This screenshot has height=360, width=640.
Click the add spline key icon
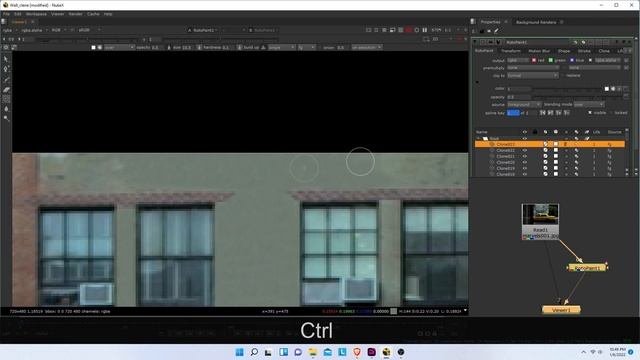click(558, 113)
